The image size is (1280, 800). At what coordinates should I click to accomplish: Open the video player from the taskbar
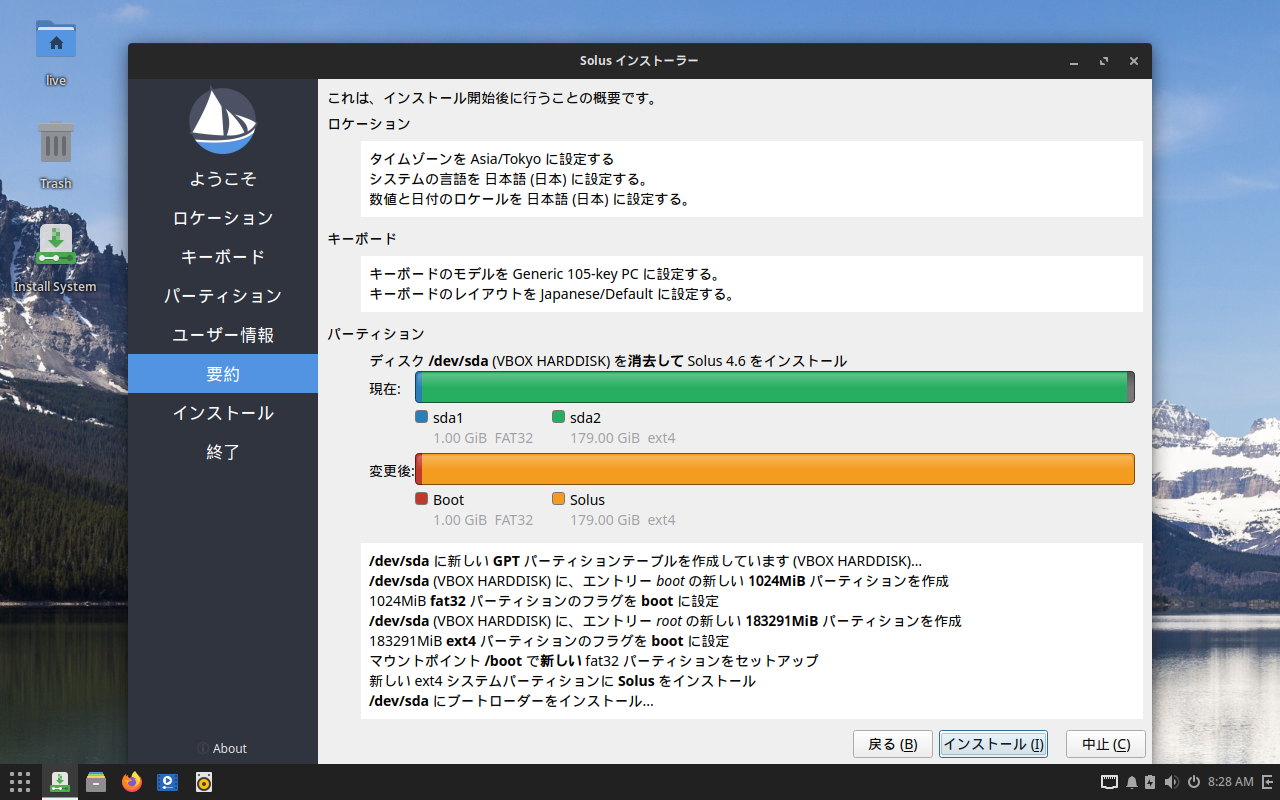(x=168, y=782)
